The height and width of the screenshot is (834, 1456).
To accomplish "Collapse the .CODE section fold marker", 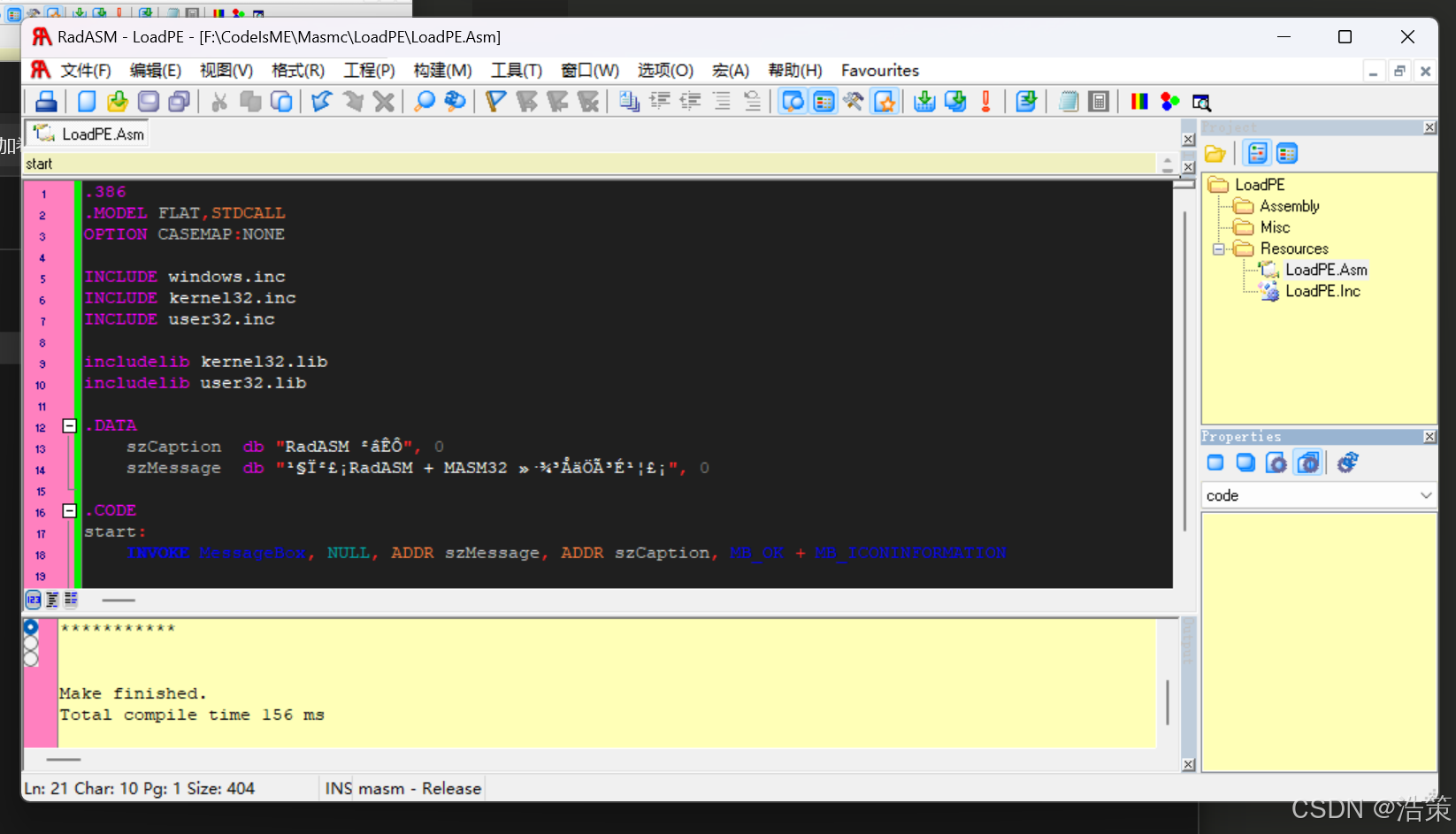I will (69, 510).
